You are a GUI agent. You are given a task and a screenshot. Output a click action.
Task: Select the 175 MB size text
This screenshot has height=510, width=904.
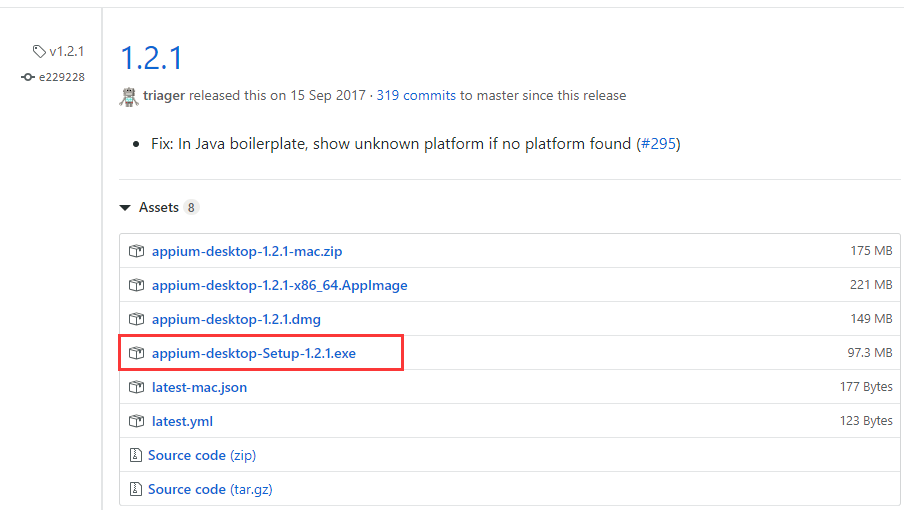click(871, 251)
